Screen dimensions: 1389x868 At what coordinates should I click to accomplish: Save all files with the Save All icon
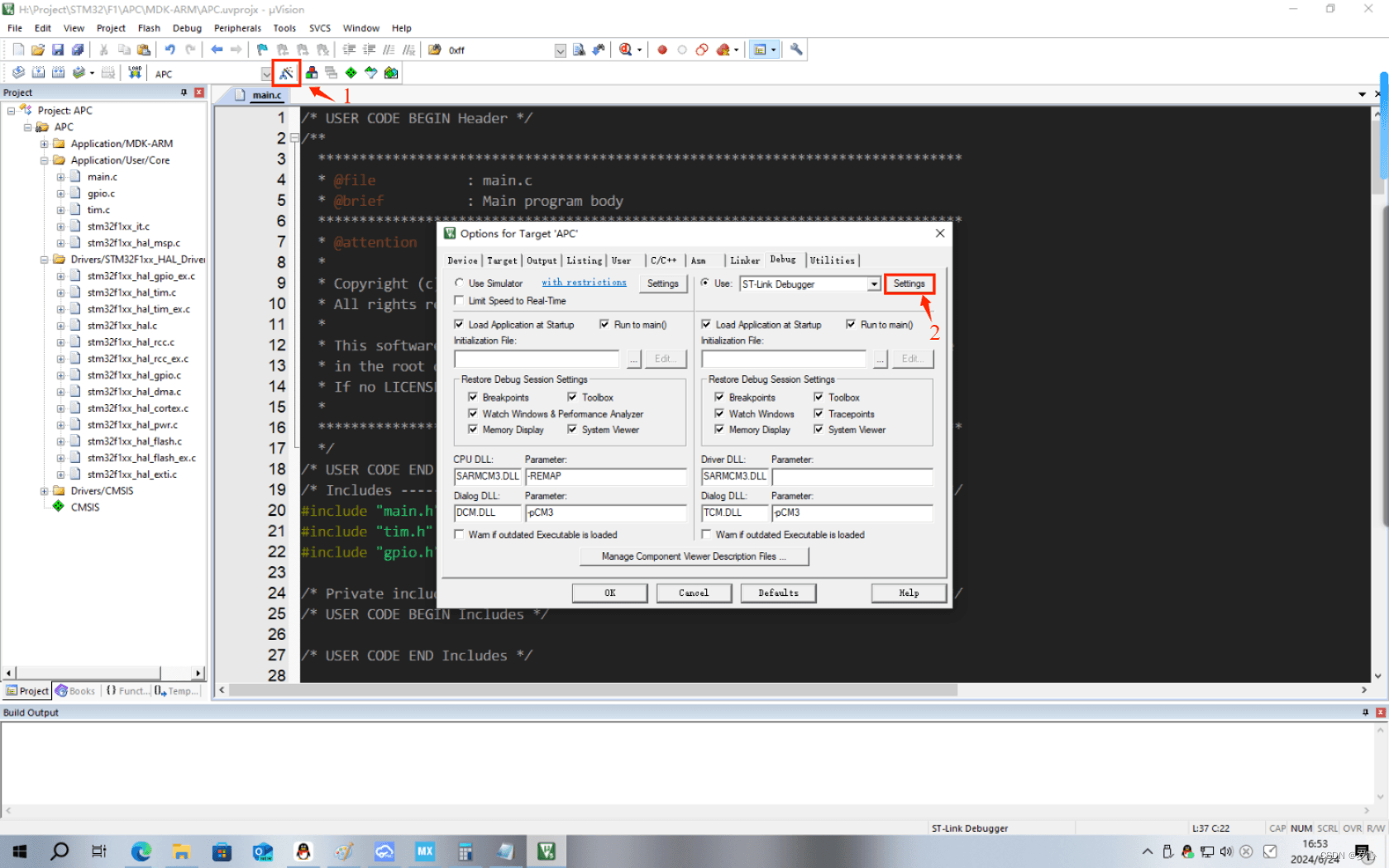pyautogui.click(x=78, y=50)
